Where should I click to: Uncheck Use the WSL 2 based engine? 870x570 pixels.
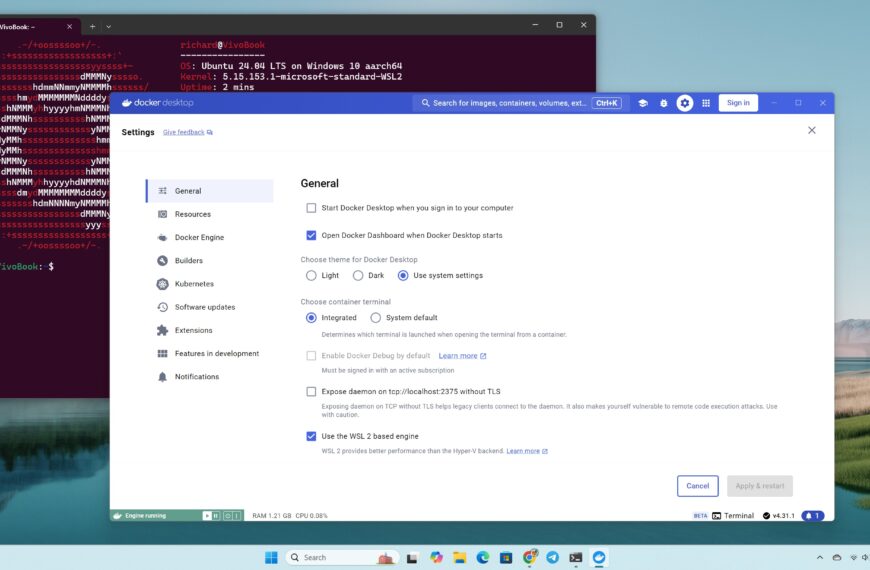coord(311,436)
